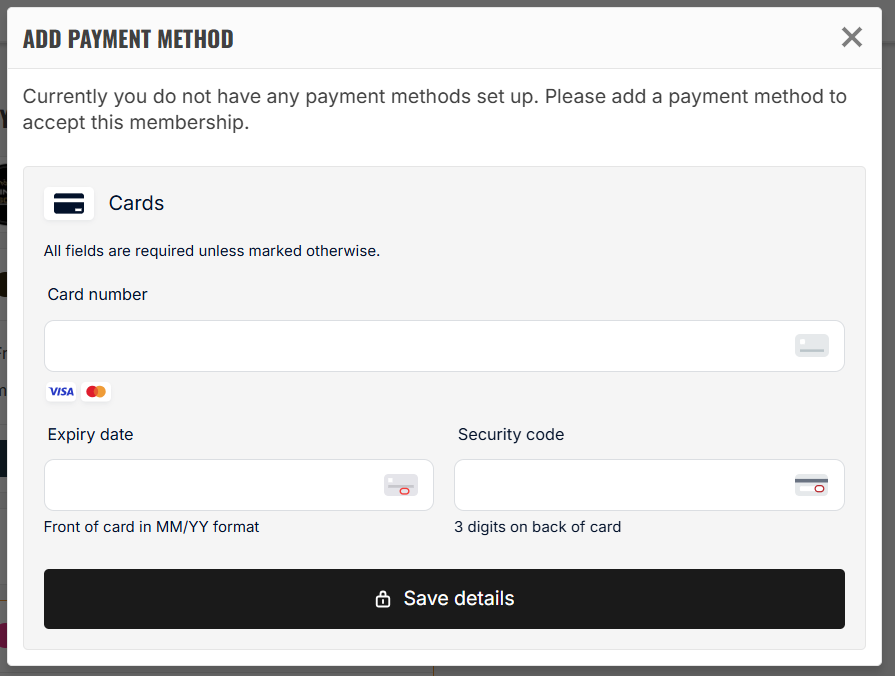Screen dimensions: 895x676
Task: Click the Mastercard logo icon
Action: (x=96, y=392)
